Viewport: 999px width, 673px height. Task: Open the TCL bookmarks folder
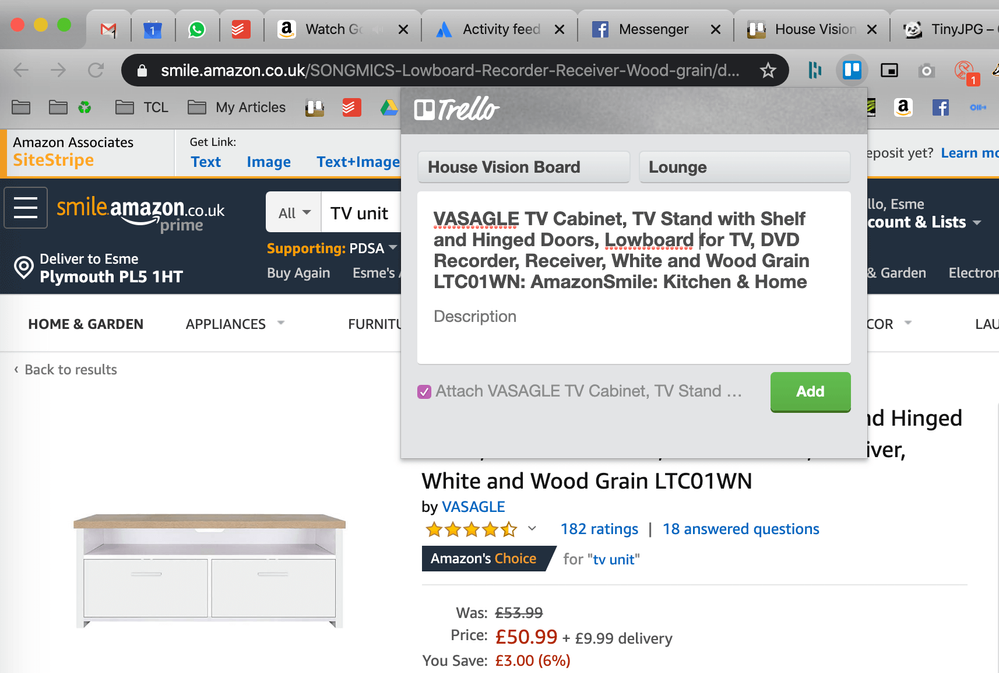pos(141,107)
